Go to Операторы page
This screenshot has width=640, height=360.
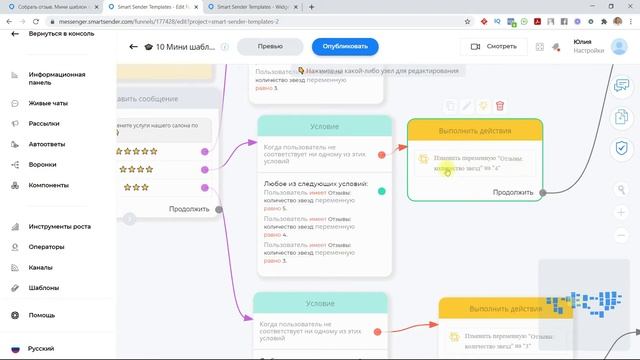click(46, 247)
